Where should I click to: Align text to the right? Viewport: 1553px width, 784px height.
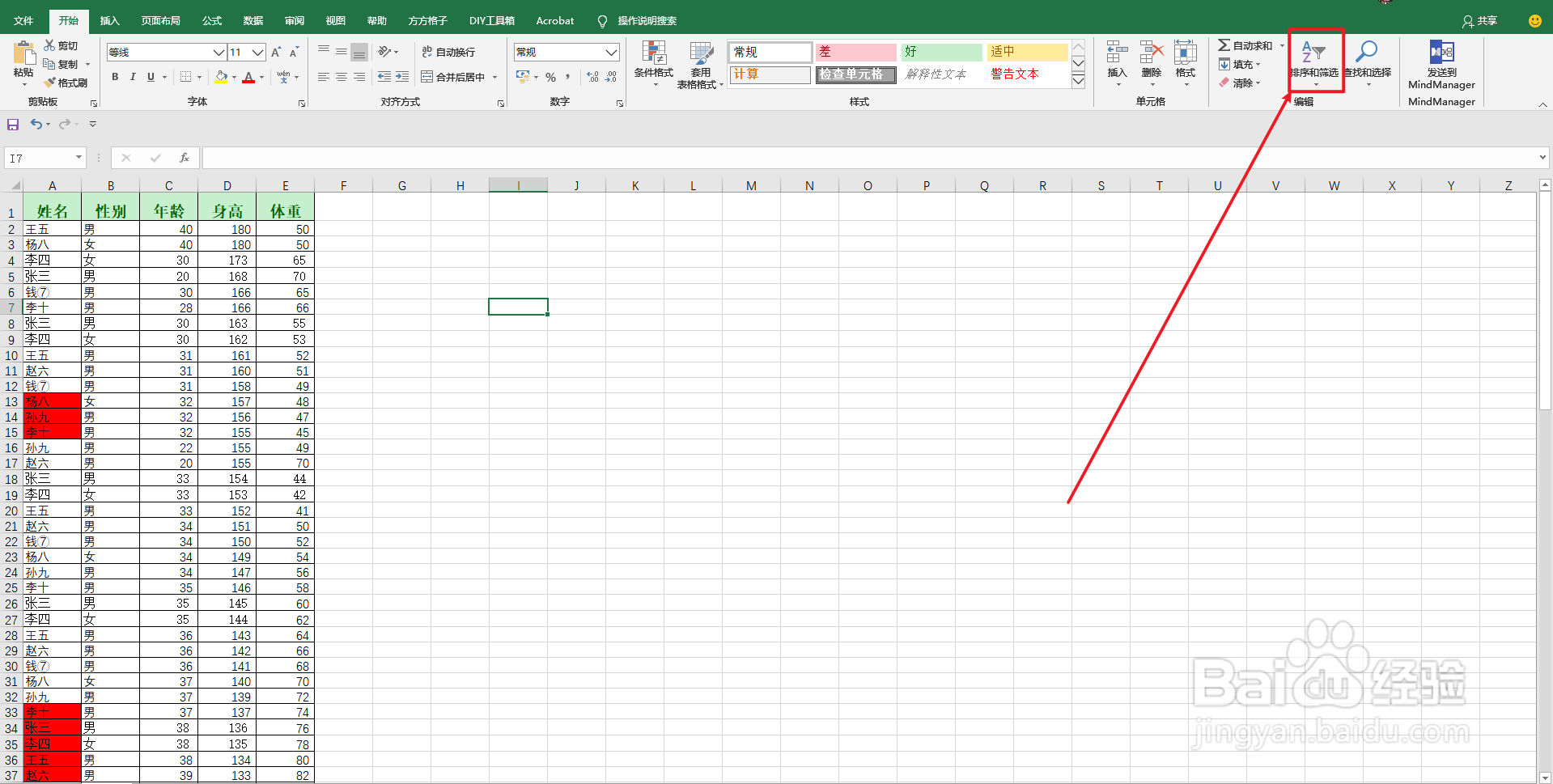(x=359, y=77)
